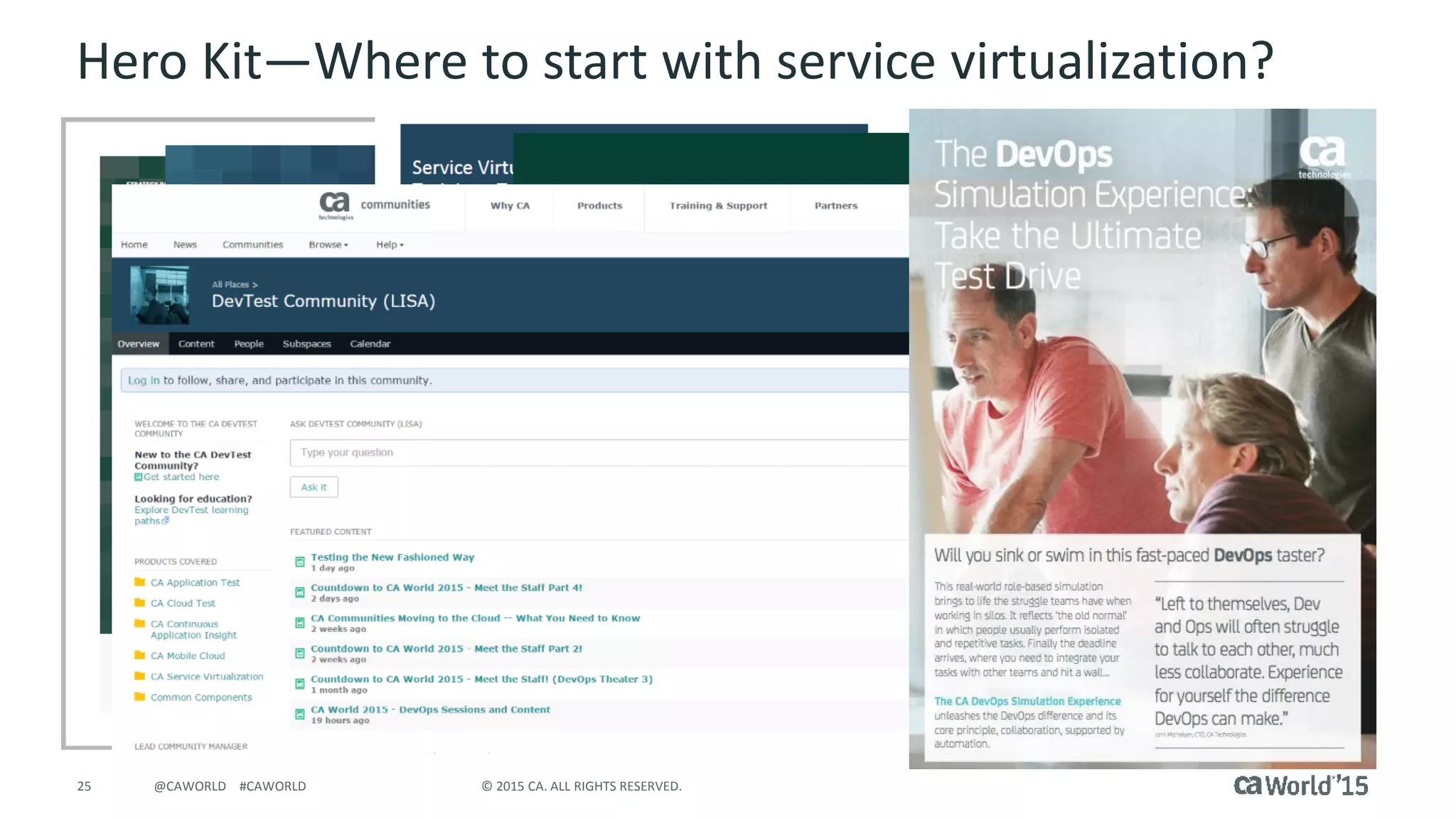
Task: Click document icon beside DevOps Theater 3 post
Action: pyautogui.click(x=300, y=684)
